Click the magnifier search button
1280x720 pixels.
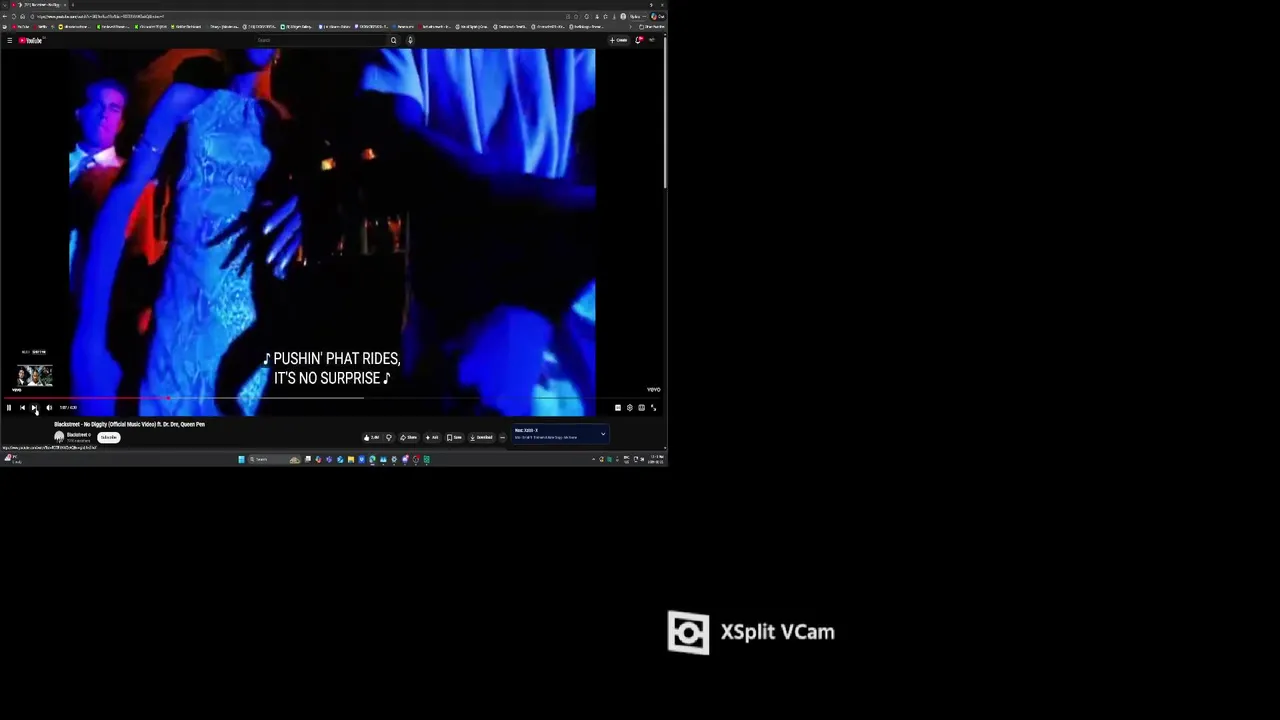click(x=394, y=40)
